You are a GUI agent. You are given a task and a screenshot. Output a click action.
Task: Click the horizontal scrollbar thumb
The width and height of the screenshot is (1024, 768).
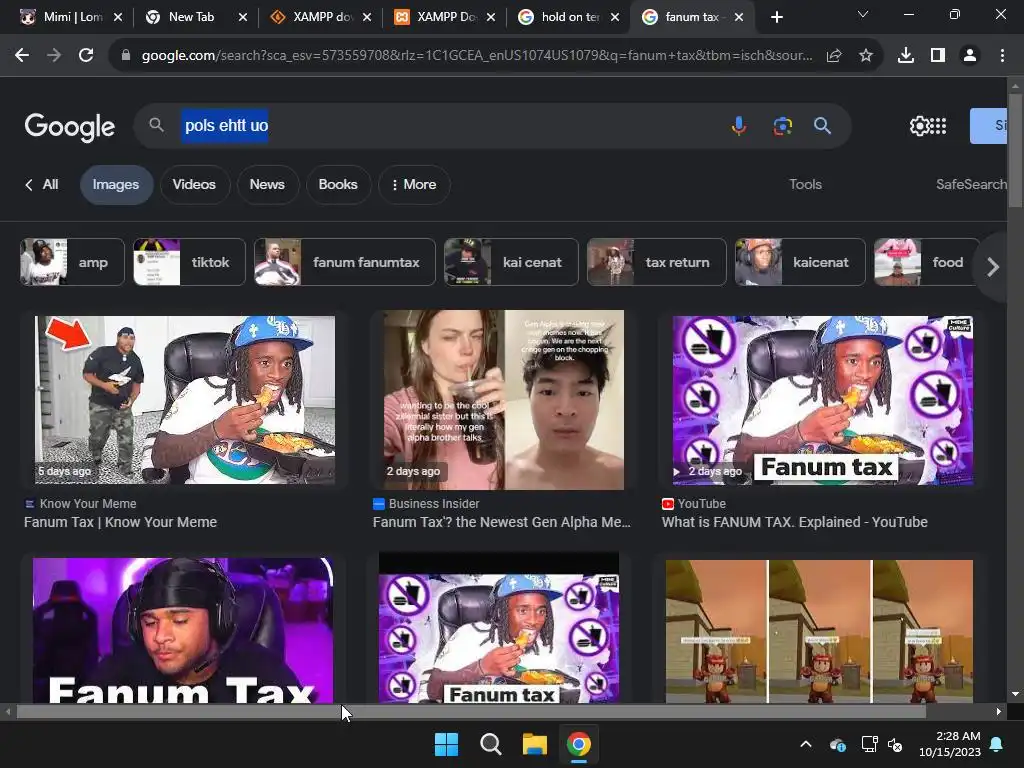(x=471, y=712)
